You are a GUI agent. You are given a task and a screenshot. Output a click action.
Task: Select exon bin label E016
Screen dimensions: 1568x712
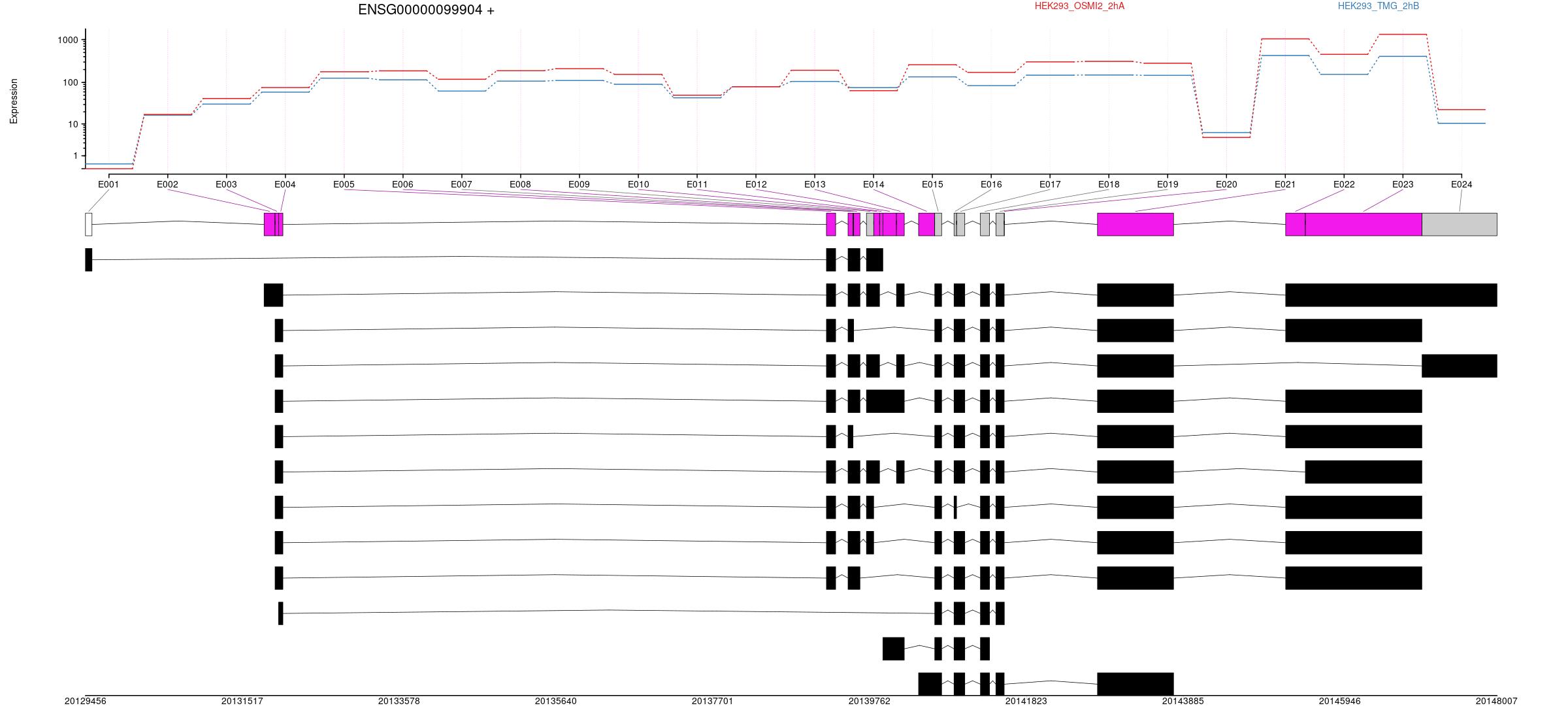pos(991,184)
